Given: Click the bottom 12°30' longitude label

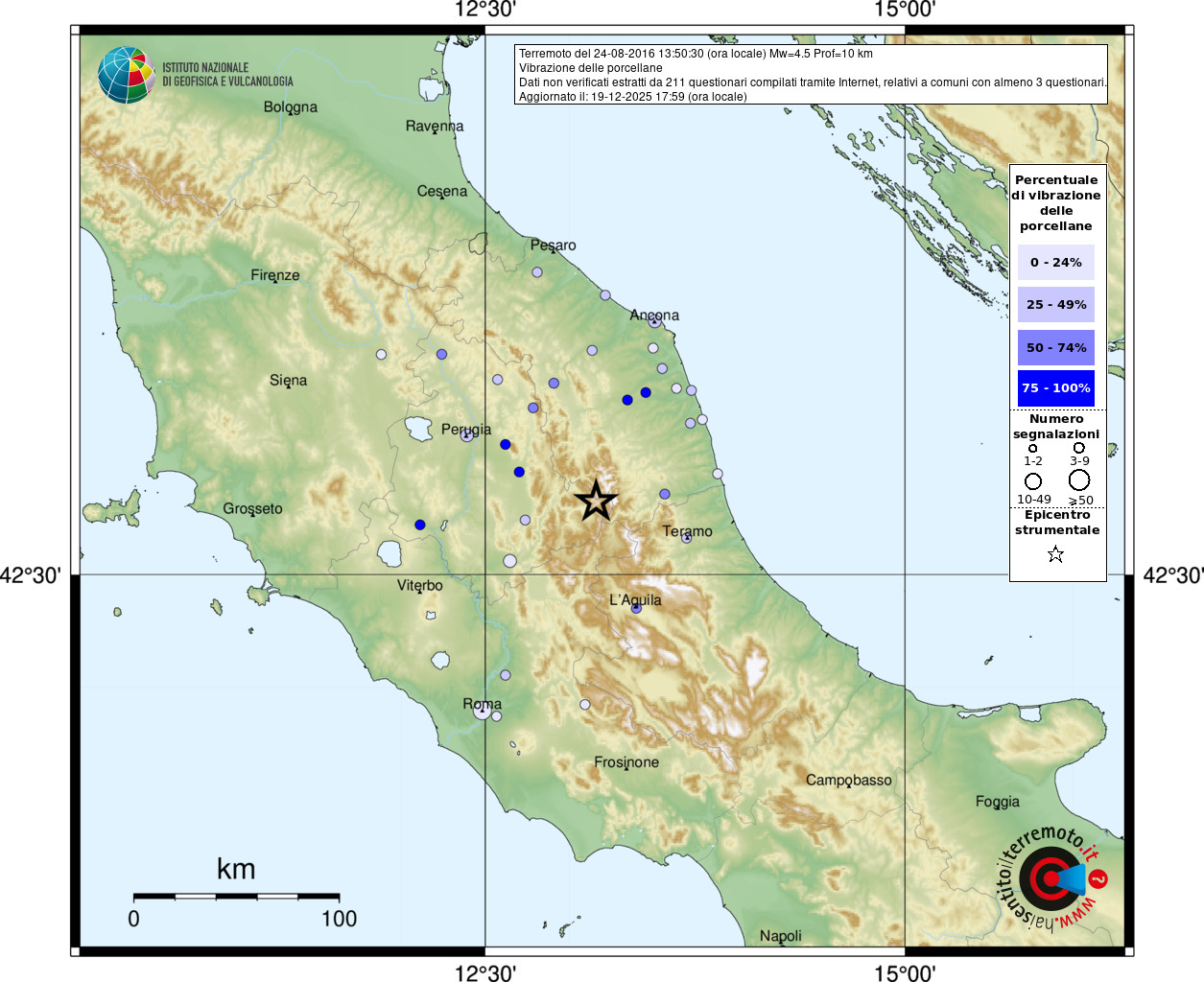Looking at the screenshot, I should click(485, 972).
